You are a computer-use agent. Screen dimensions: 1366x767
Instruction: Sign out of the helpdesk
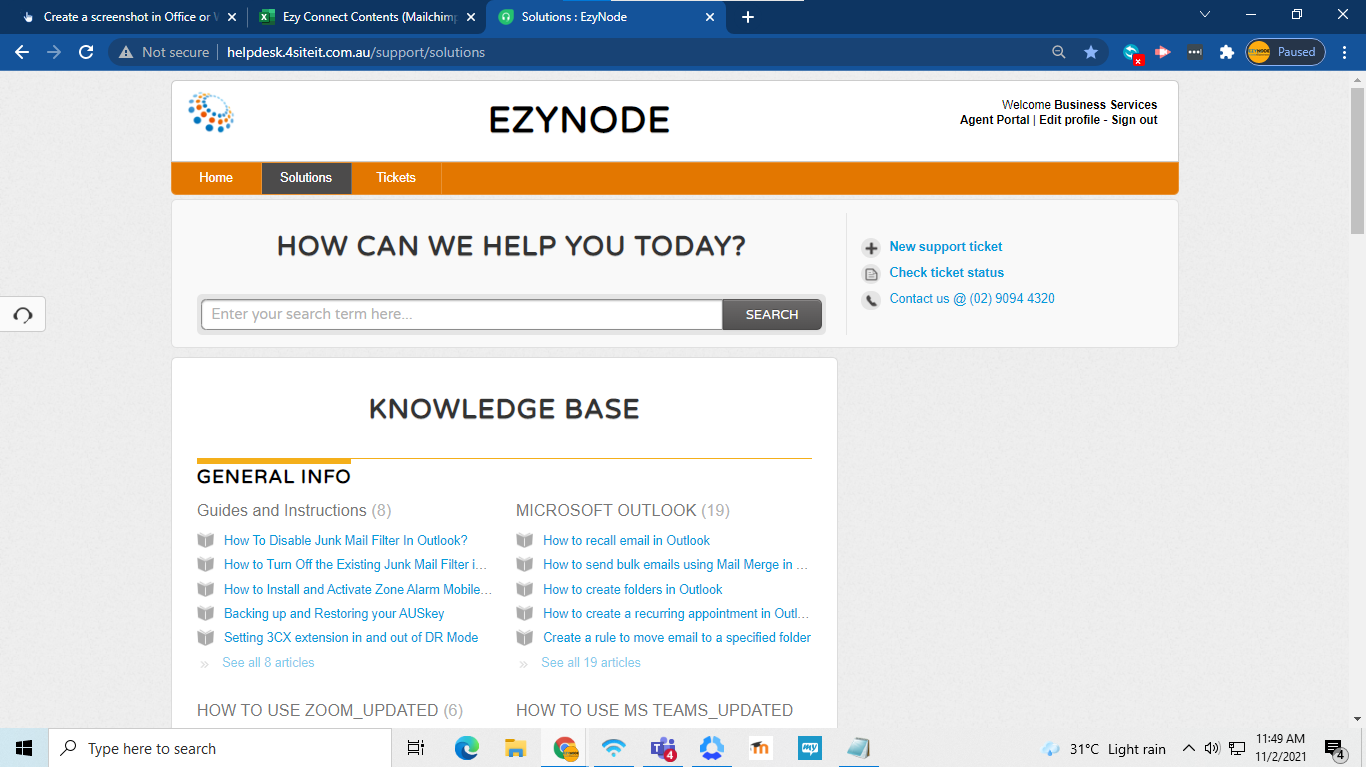click(x=1134, y=120)
